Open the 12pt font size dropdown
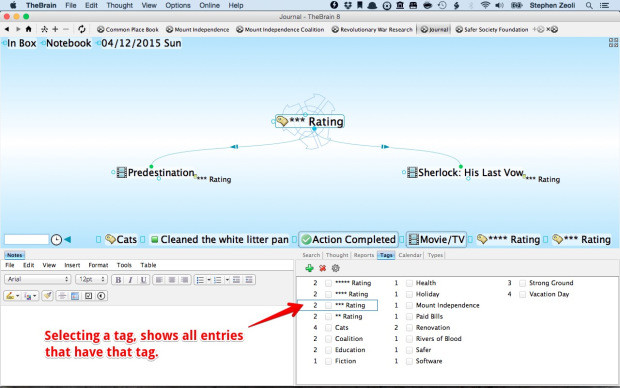Screen dimensions: 620x388 [x=91, y=279]
